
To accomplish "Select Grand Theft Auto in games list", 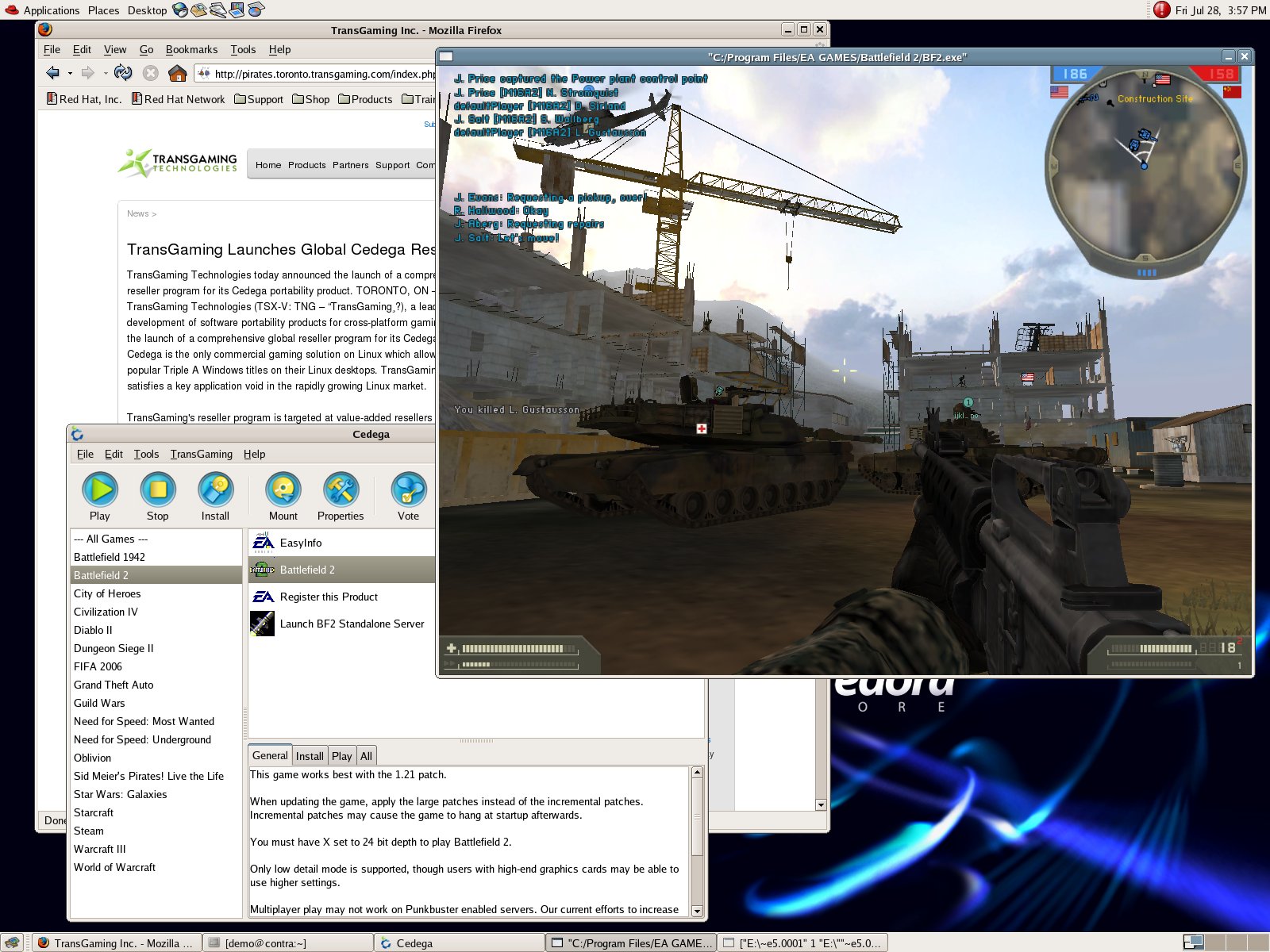I will coord(156,685).
